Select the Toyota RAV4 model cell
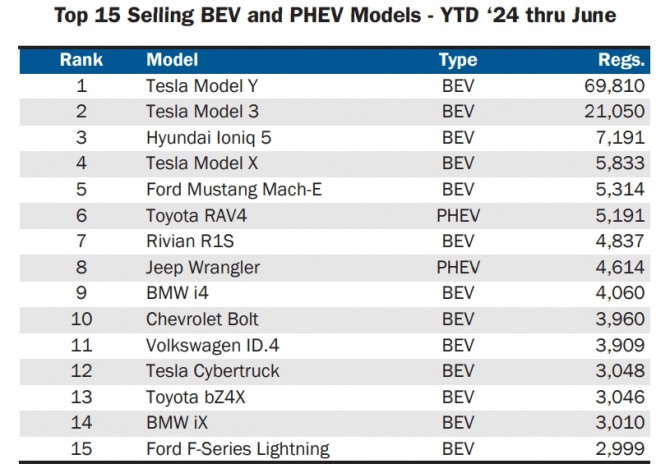Screen dimensions: 670x473 coord(190,215)
